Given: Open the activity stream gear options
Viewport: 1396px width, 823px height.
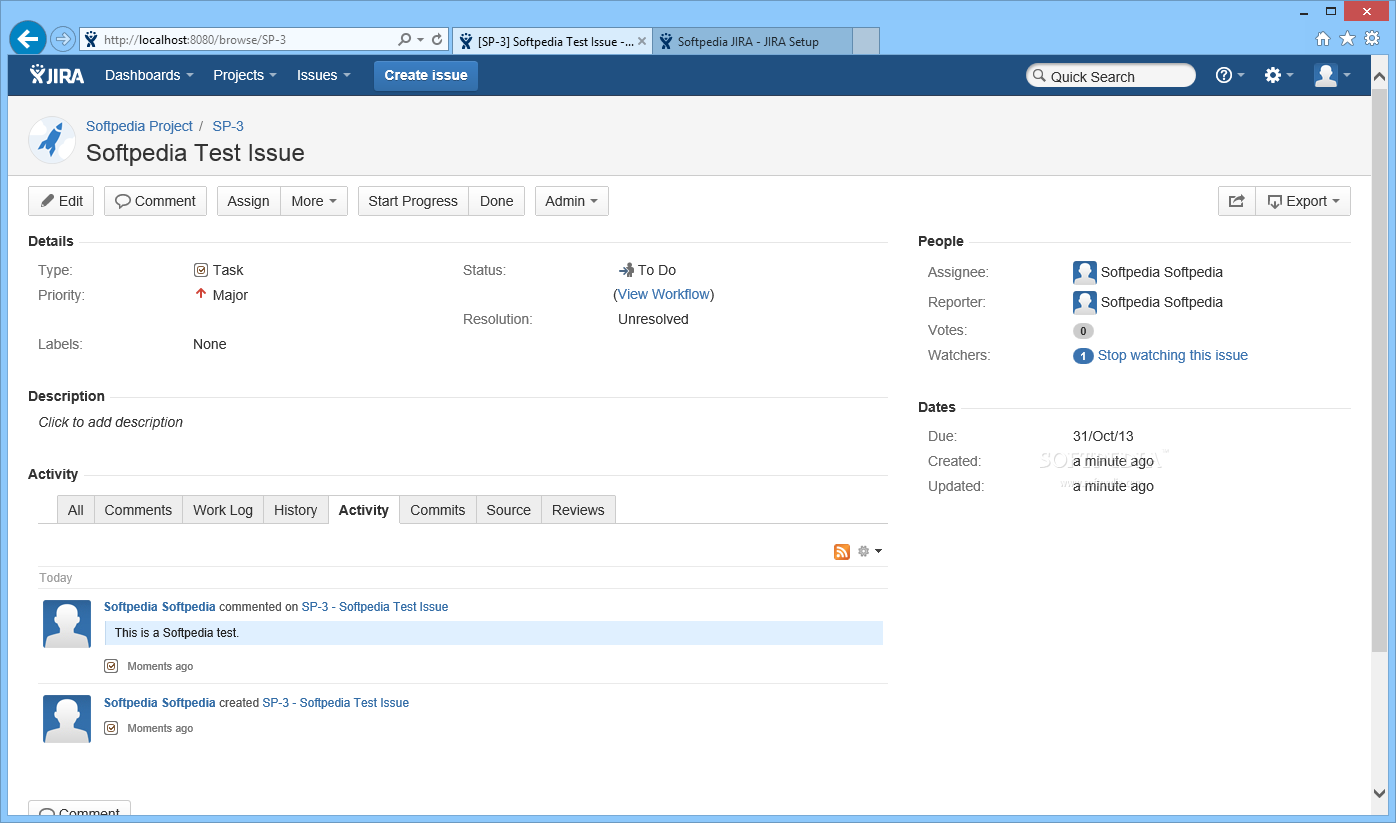Looking at the screenshot, I should 870,551.
